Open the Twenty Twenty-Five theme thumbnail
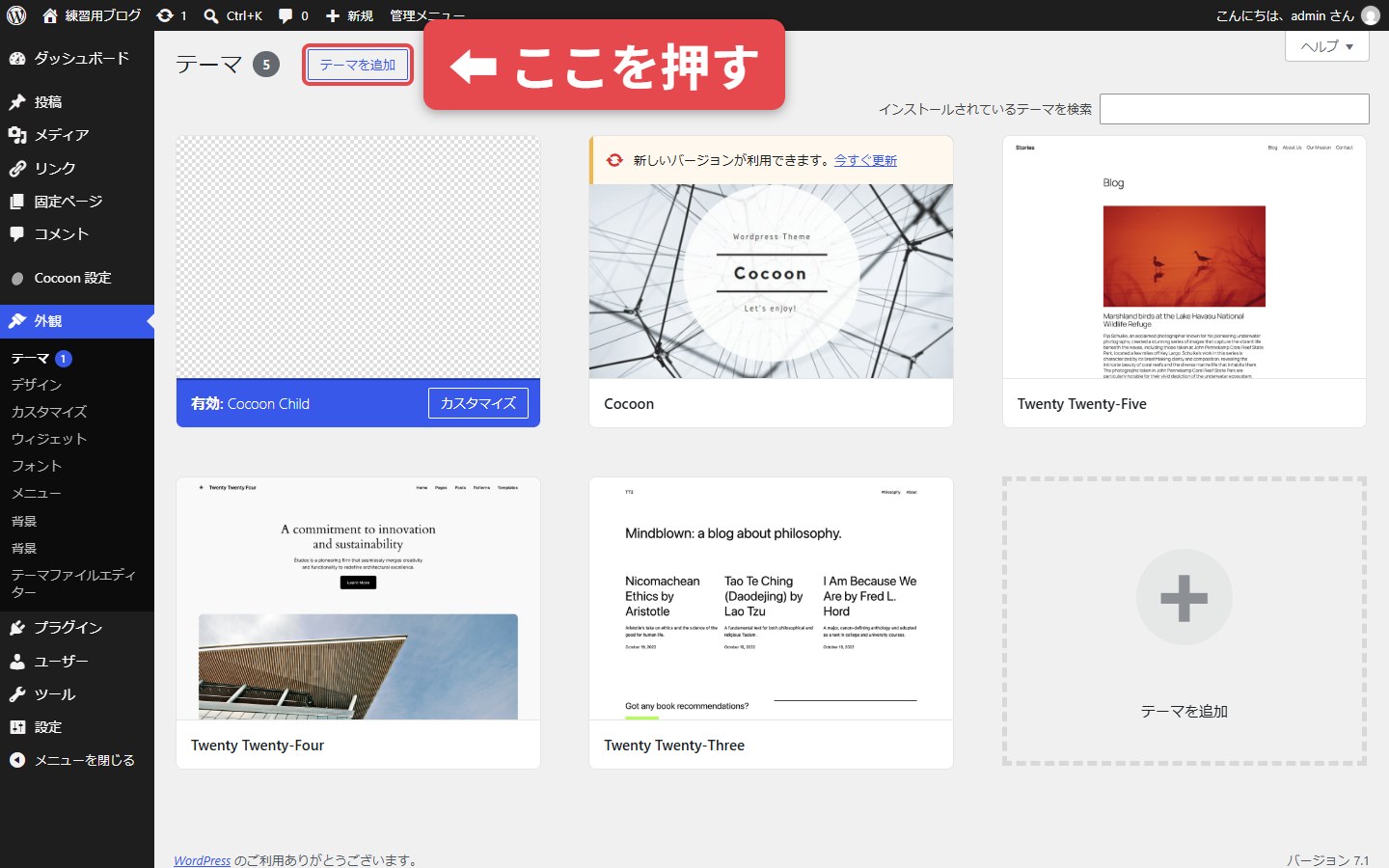Screen dimensions: 1389x868 (1185, 258)
